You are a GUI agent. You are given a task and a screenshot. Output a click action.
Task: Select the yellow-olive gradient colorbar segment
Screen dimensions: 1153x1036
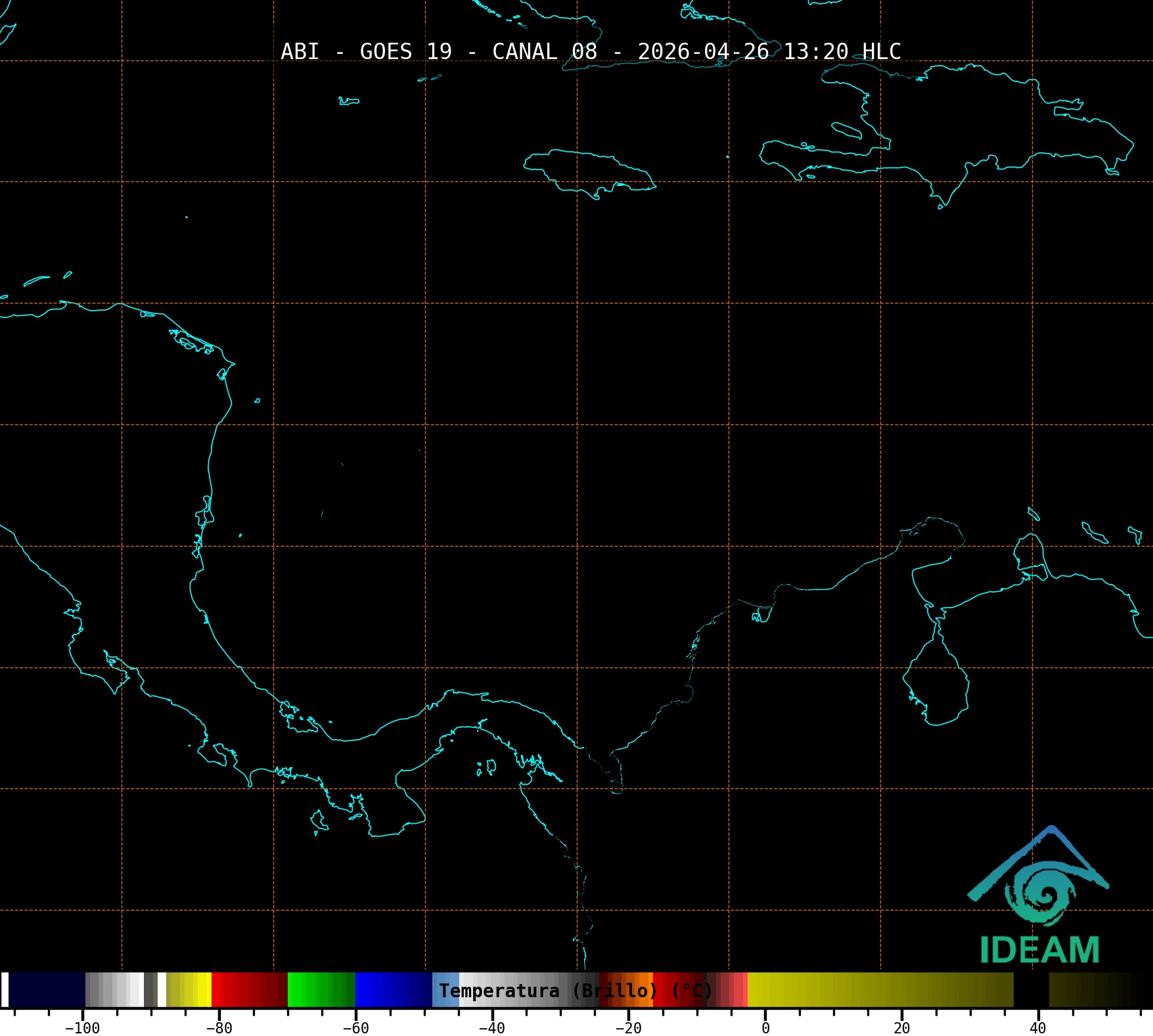[x=880, y=989]
